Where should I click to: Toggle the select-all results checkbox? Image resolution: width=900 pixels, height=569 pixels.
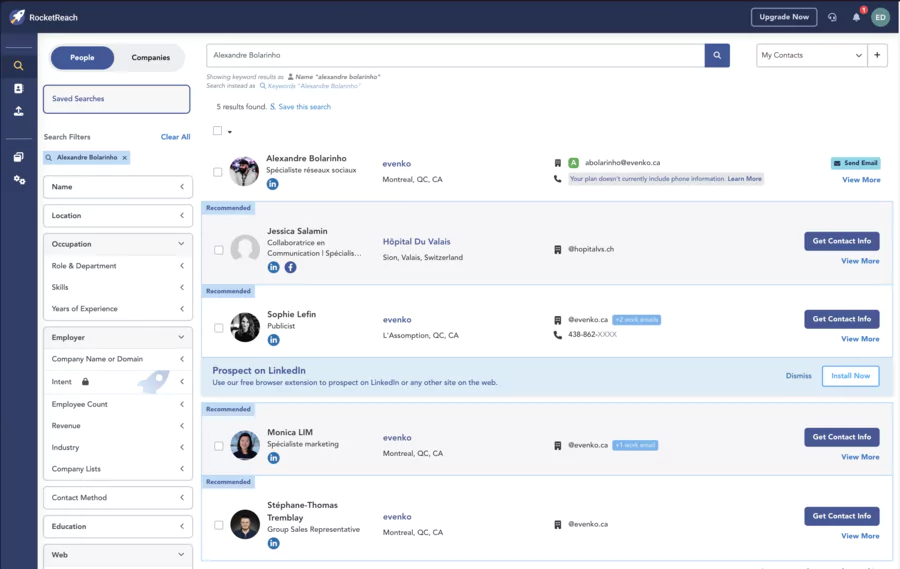[218, 131]
